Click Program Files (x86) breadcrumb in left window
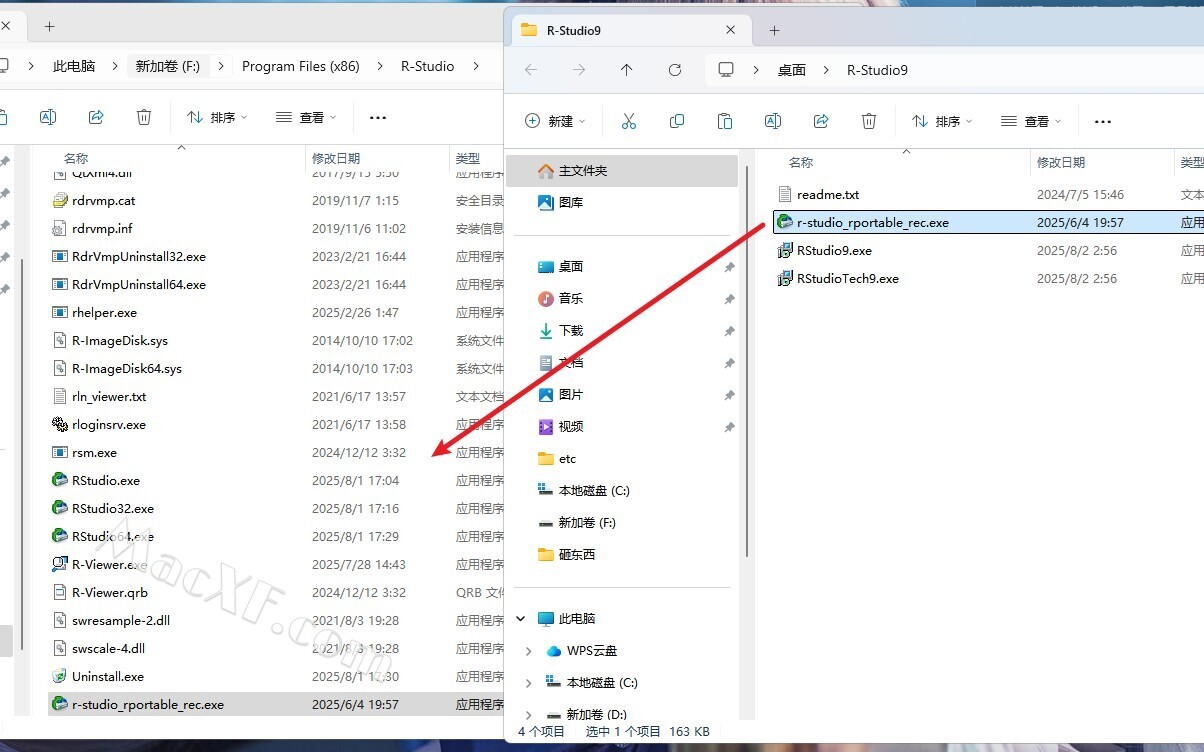Screen dimensions: 1204x752 tap(301, 66)
